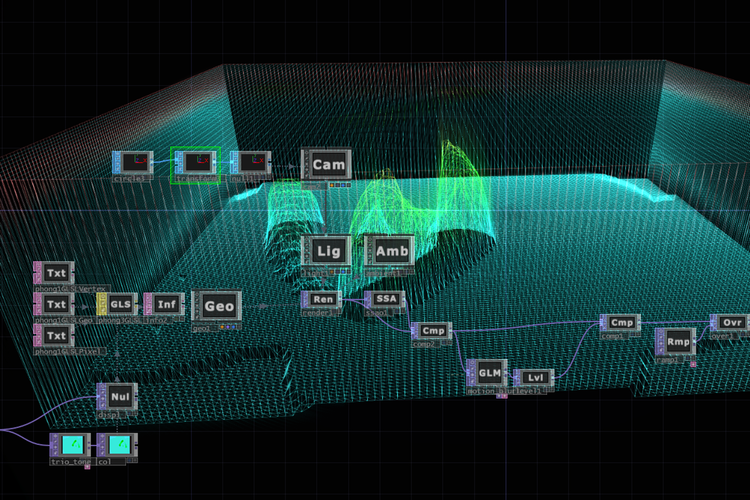The image size is (750, 500).
Task: Click the Lig light node
Action: 327,251
